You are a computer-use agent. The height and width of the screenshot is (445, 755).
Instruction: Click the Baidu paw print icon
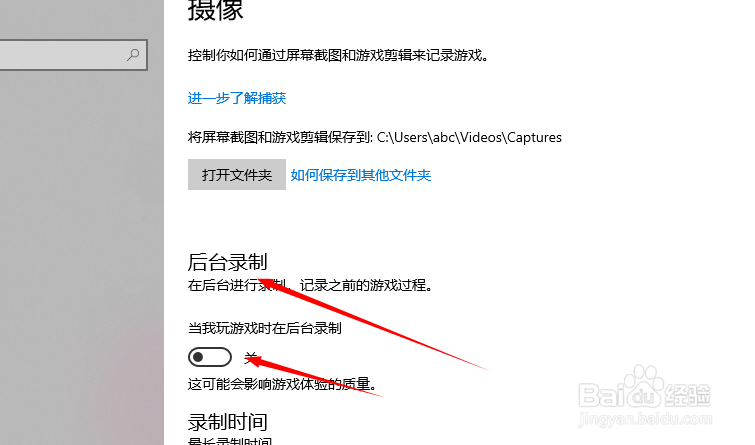pos(641,382)
